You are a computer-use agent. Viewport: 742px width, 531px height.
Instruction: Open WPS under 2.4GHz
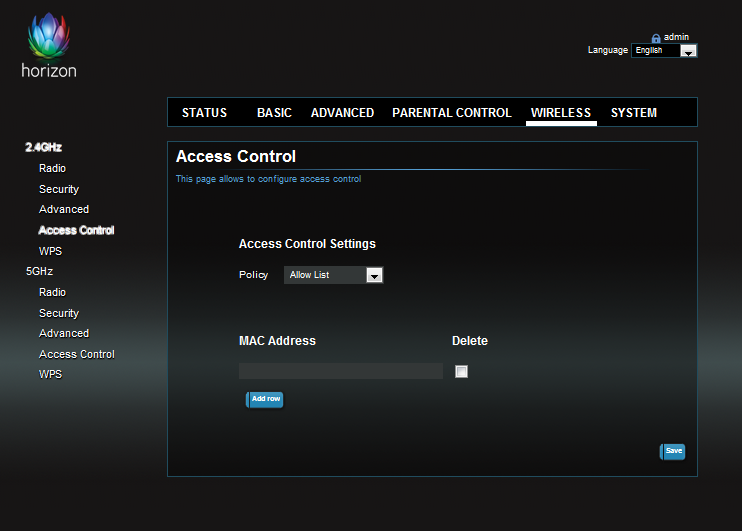point(51,251)
